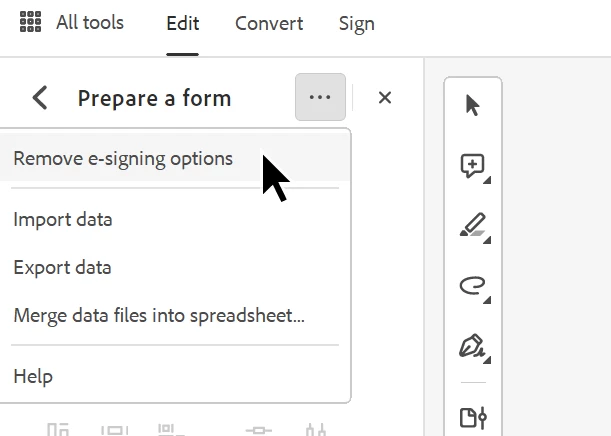Viewport: 611px width, 436px height.
Task: Toggle the three-dots more options button
Action: pos(320,97)
